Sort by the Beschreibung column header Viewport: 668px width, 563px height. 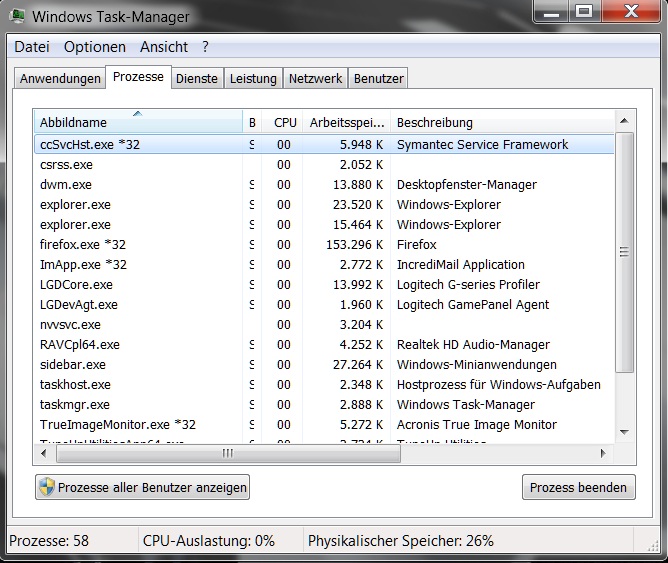pyautogui.click(x=502, y=122)
